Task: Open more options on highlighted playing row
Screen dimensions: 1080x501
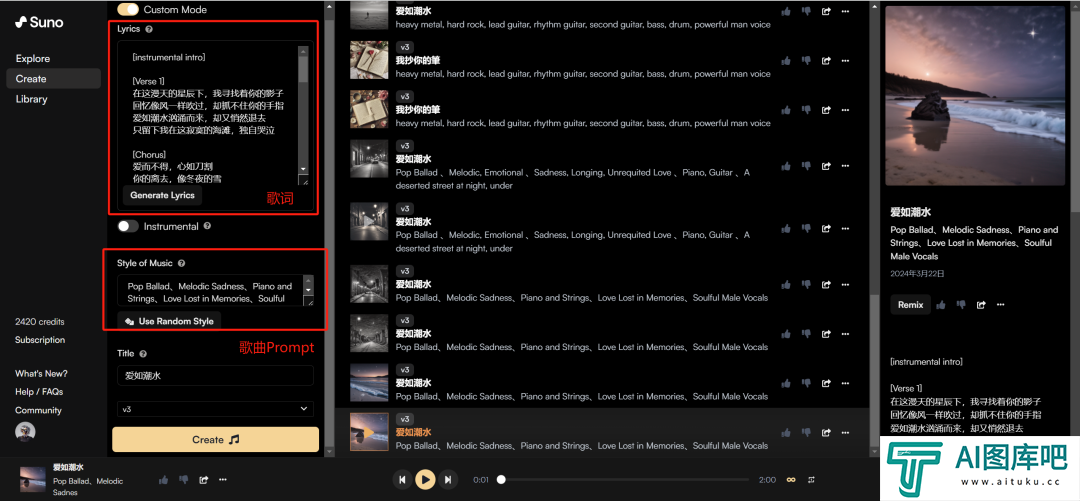Action: pos(846,433)
